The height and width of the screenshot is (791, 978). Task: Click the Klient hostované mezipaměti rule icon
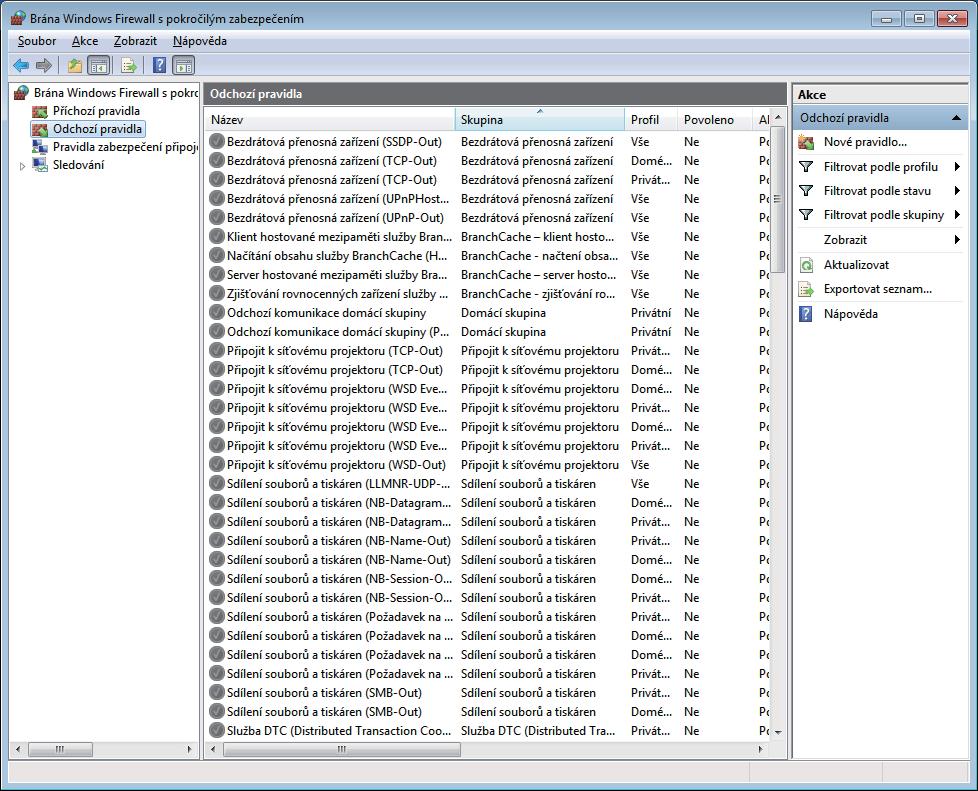tap(216, 236)
